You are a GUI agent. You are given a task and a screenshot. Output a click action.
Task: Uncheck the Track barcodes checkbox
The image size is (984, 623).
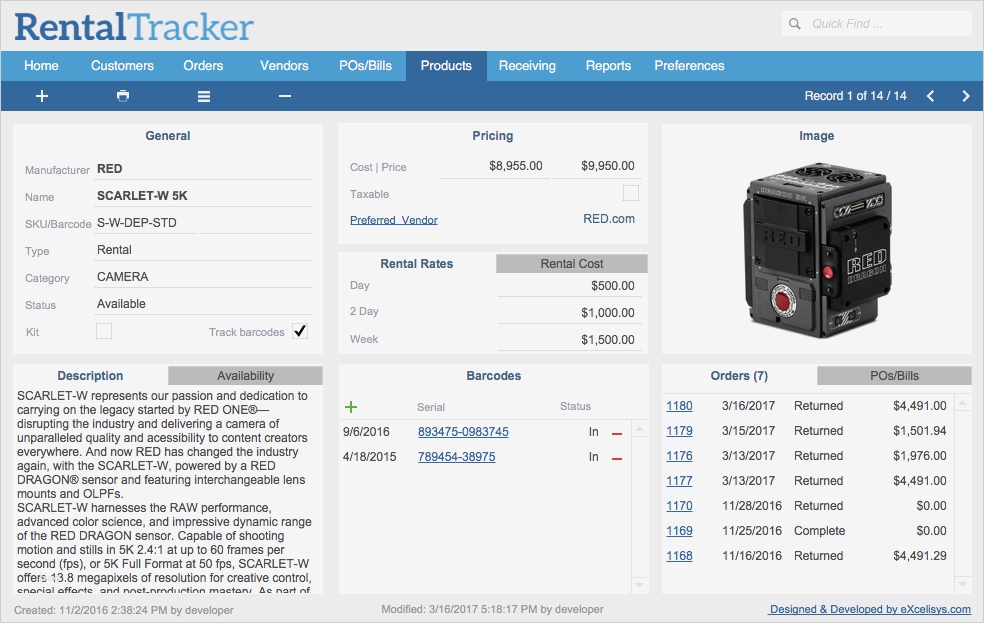tap(299, 330)
